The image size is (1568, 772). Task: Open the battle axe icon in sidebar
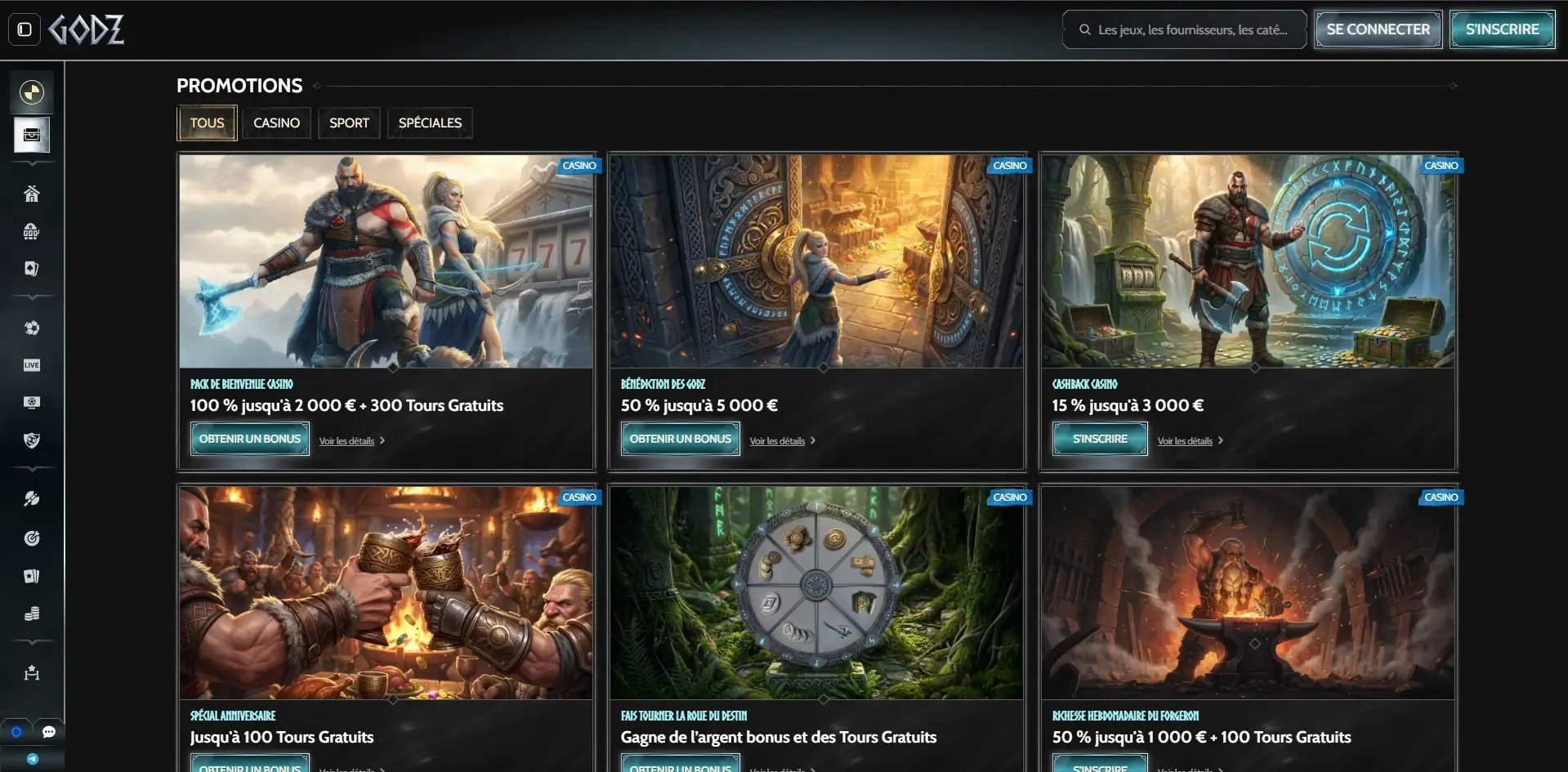tap(32, 499)
